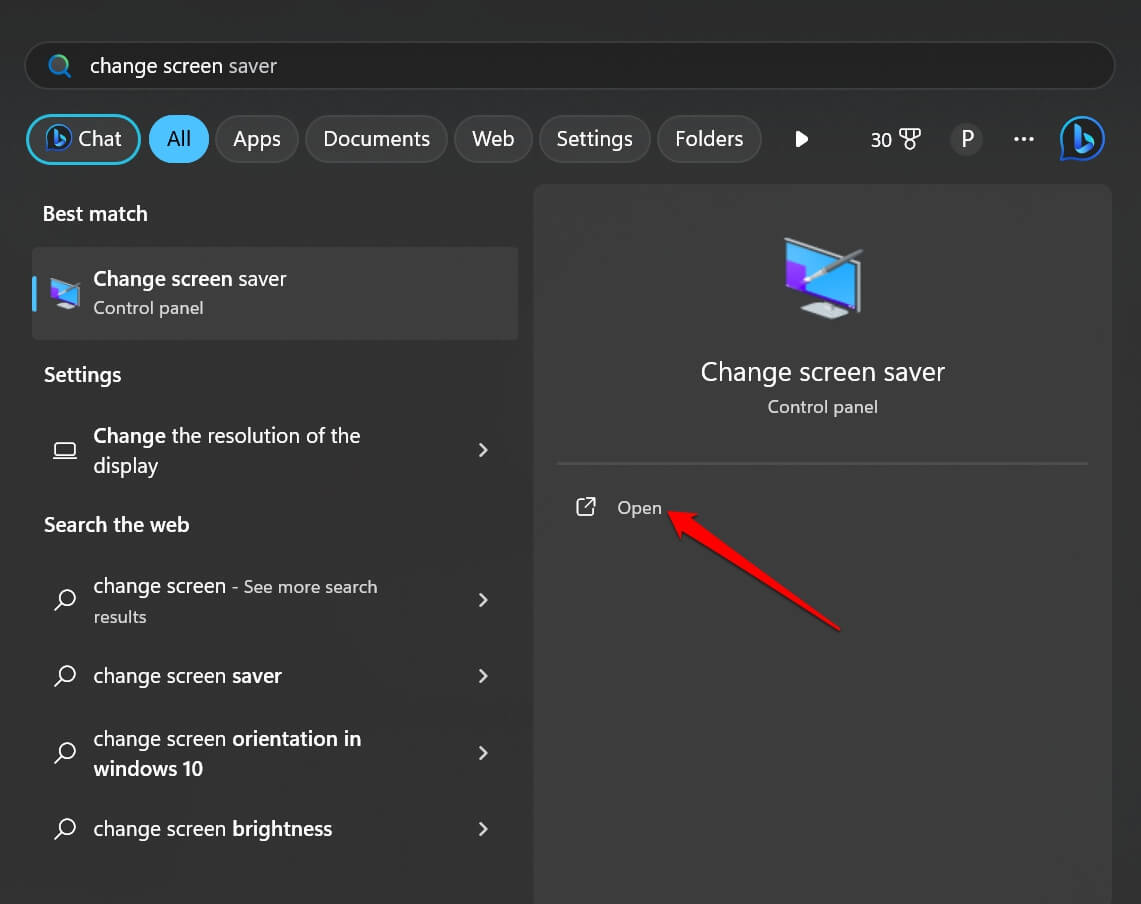Screen dimensions: 1141x904
Task: Show more filters with the play arrow
Action: coord(801,139)
